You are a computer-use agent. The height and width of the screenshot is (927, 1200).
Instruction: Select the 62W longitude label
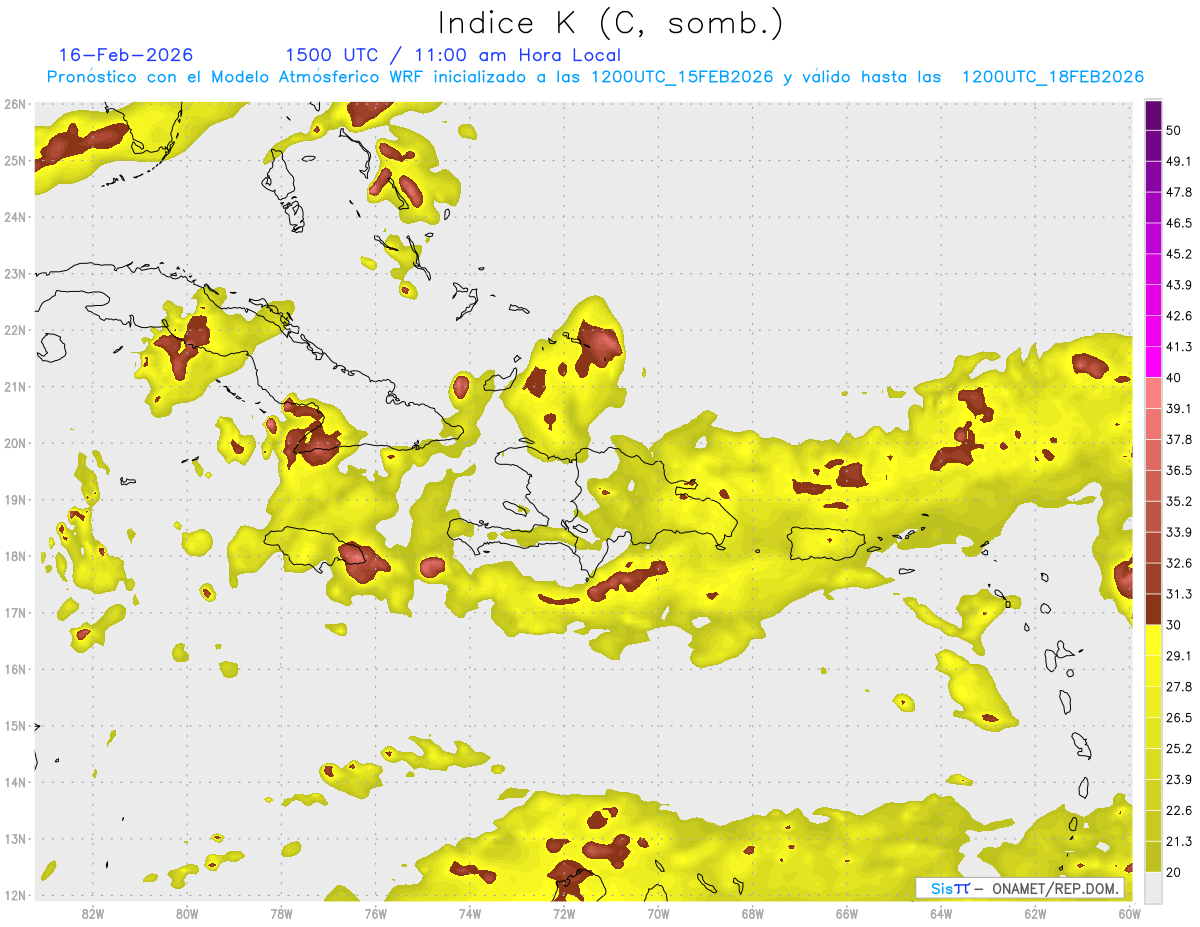[1035, 913]
